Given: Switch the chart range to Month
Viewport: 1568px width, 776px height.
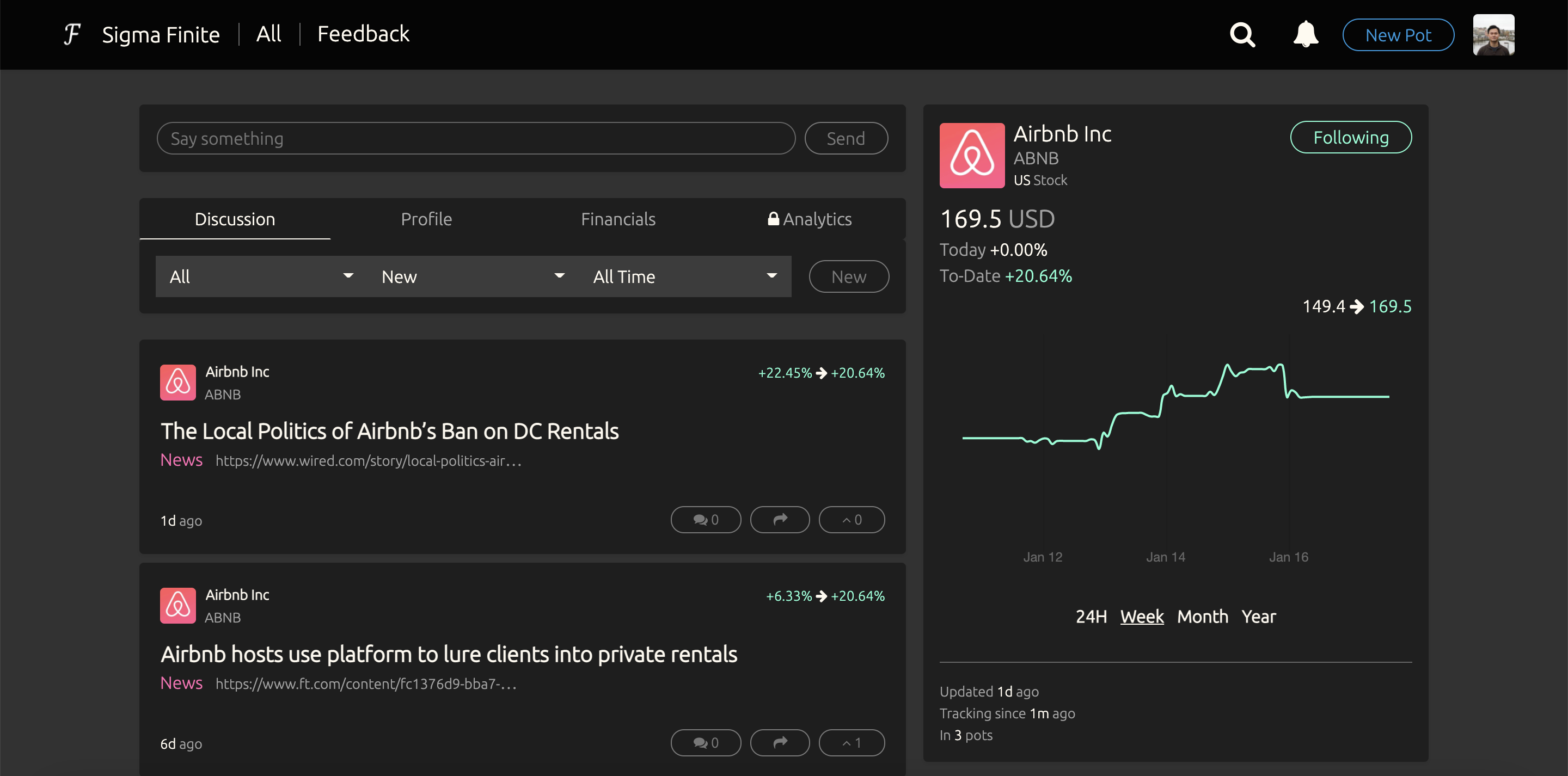Looking at the screenshot, I should click(x=1202, y=617).
